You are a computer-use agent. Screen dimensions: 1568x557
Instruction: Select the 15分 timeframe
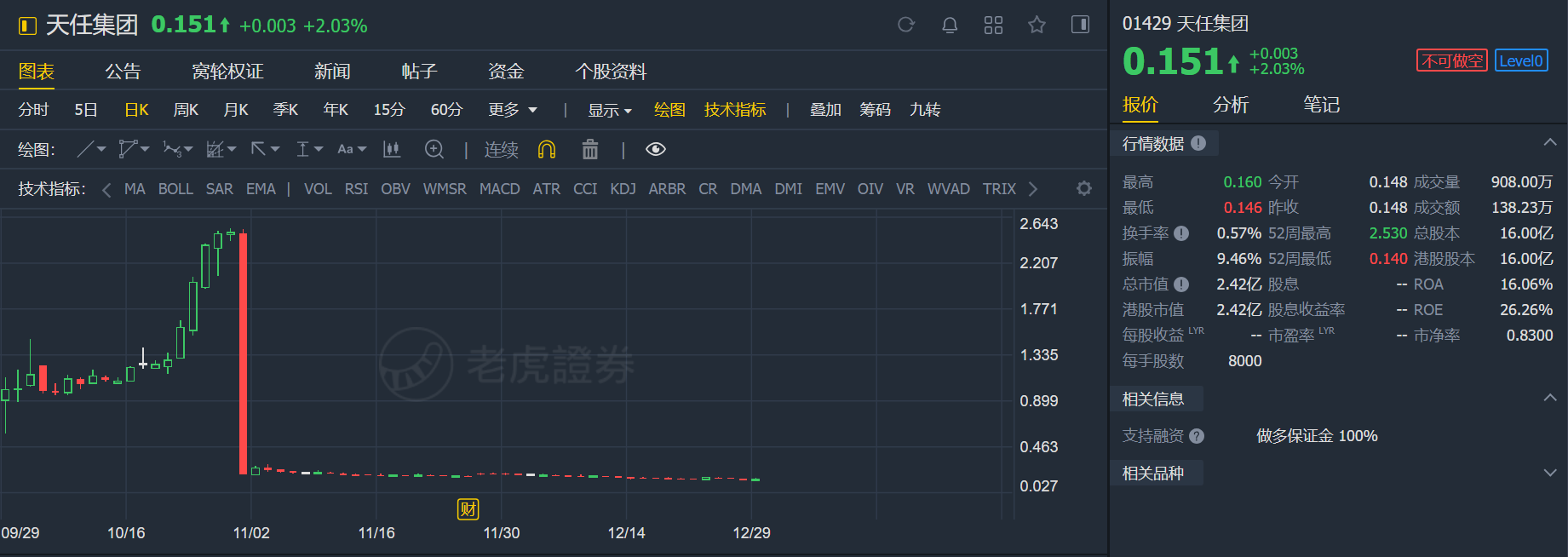click(389, 110)
